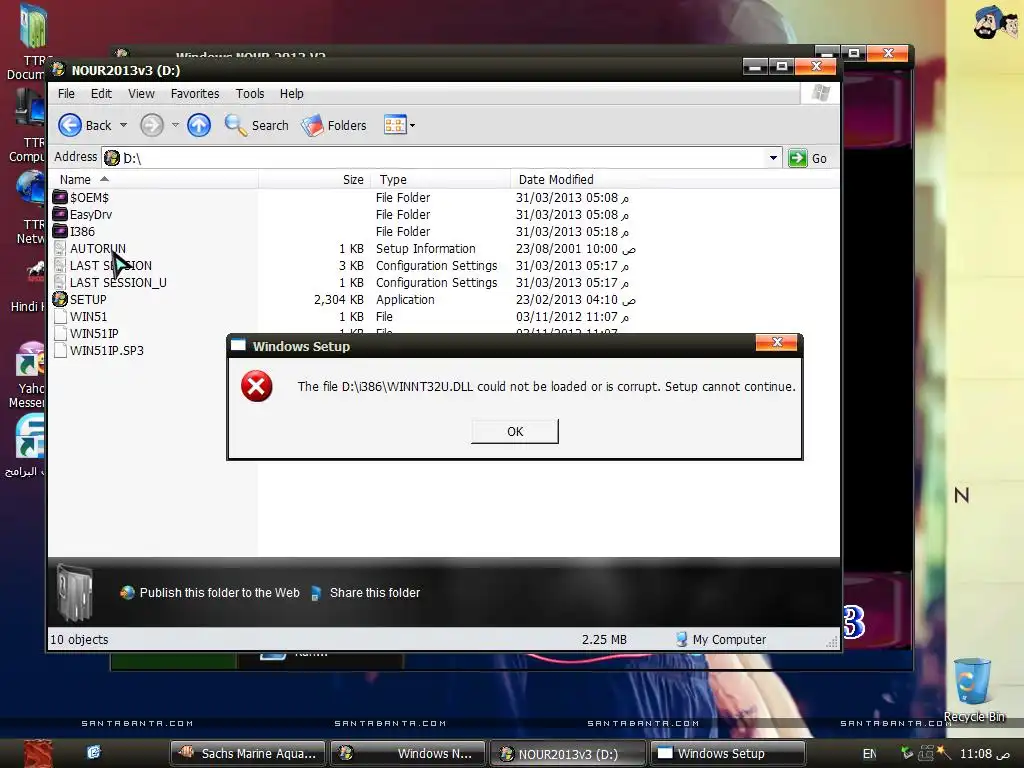This screenshot has width=1024, height=768.
Task: Click My Computer in status bar
Action: click(721, 639)
